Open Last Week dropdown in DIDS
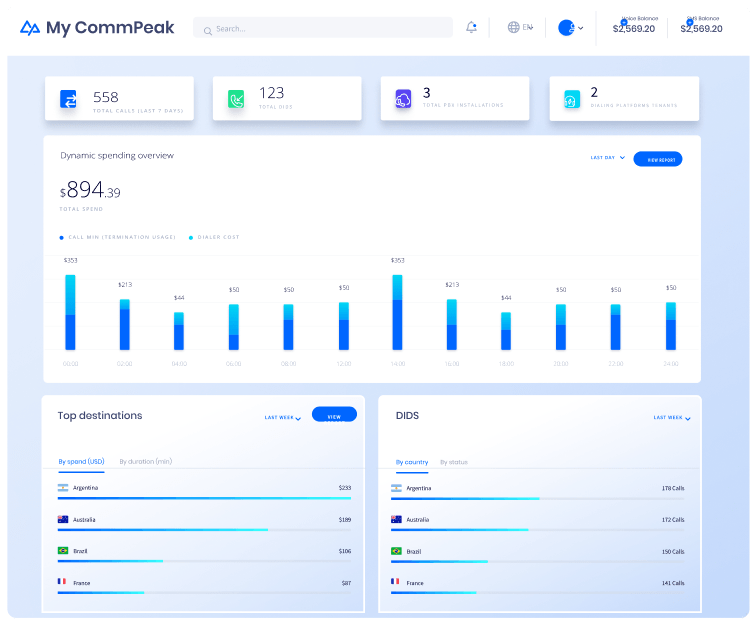750x620 pixels. (x=672, y=418)
